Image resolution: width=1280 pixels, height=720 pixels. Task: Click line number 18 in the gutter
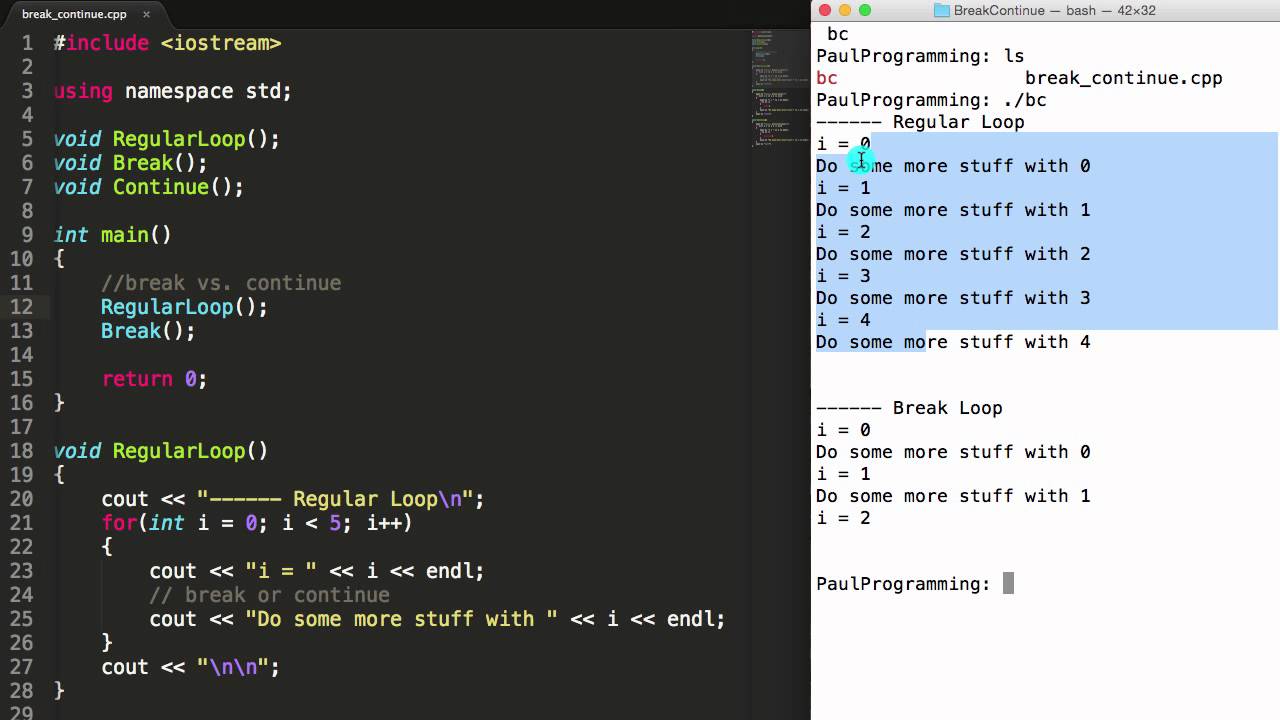click(x=22, y=451)
